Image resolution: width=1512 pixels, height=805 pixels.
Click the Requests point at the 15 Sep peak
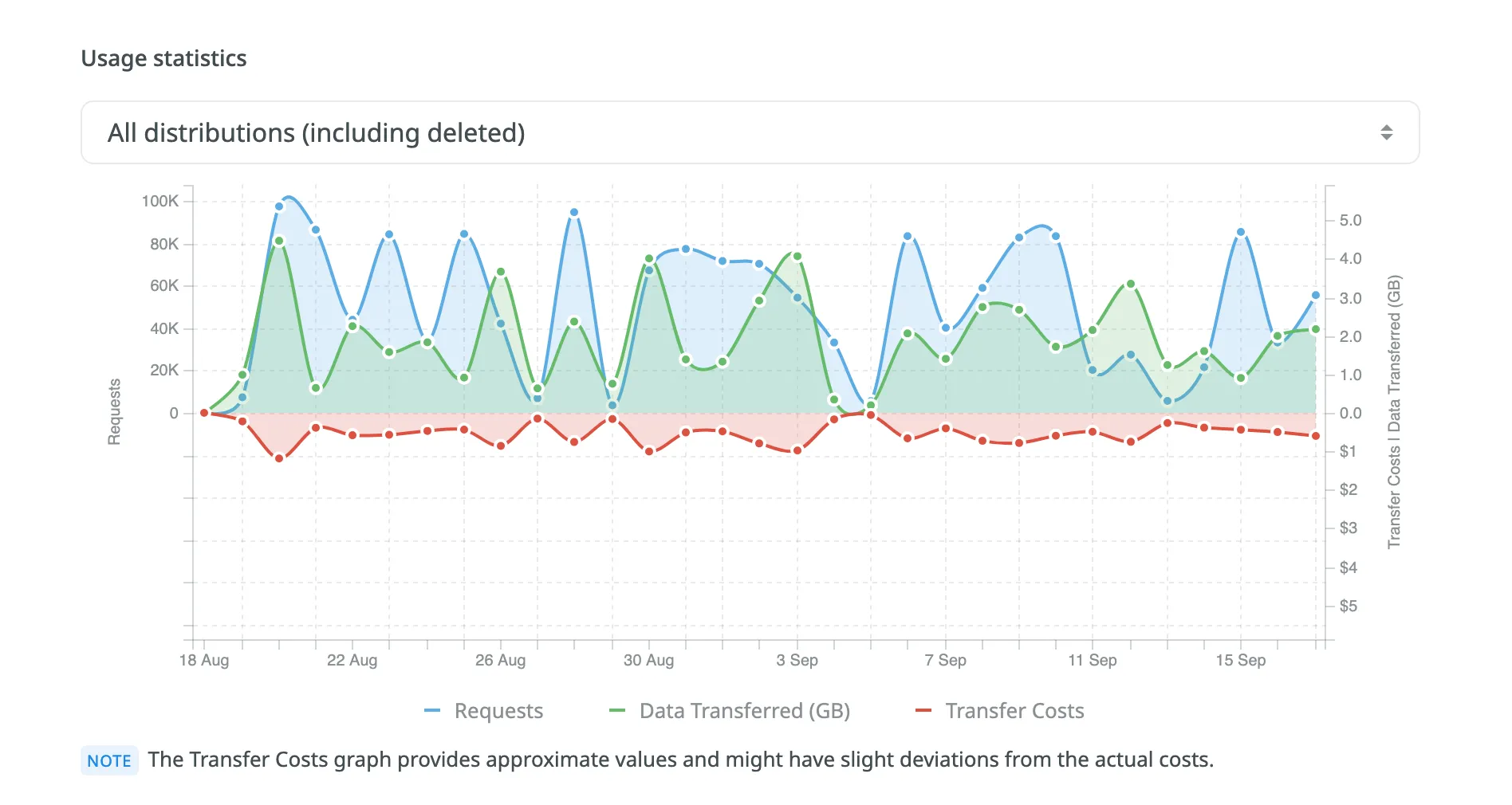(x=1241, y=231)
